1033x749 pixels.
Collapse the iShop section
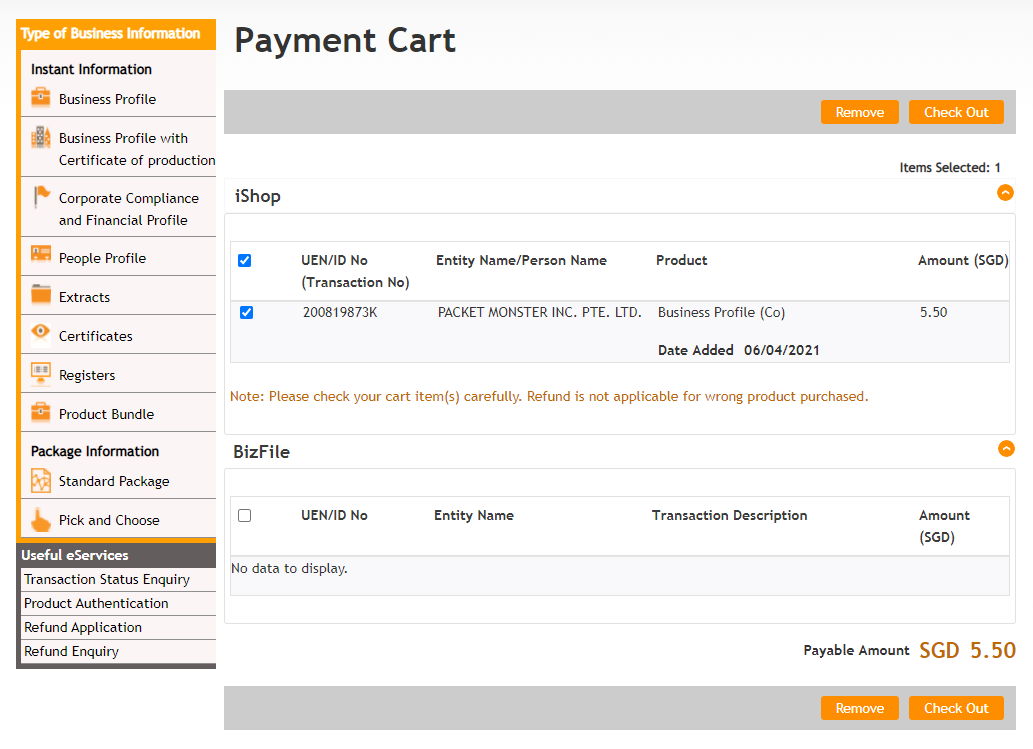click(1005, 193)
